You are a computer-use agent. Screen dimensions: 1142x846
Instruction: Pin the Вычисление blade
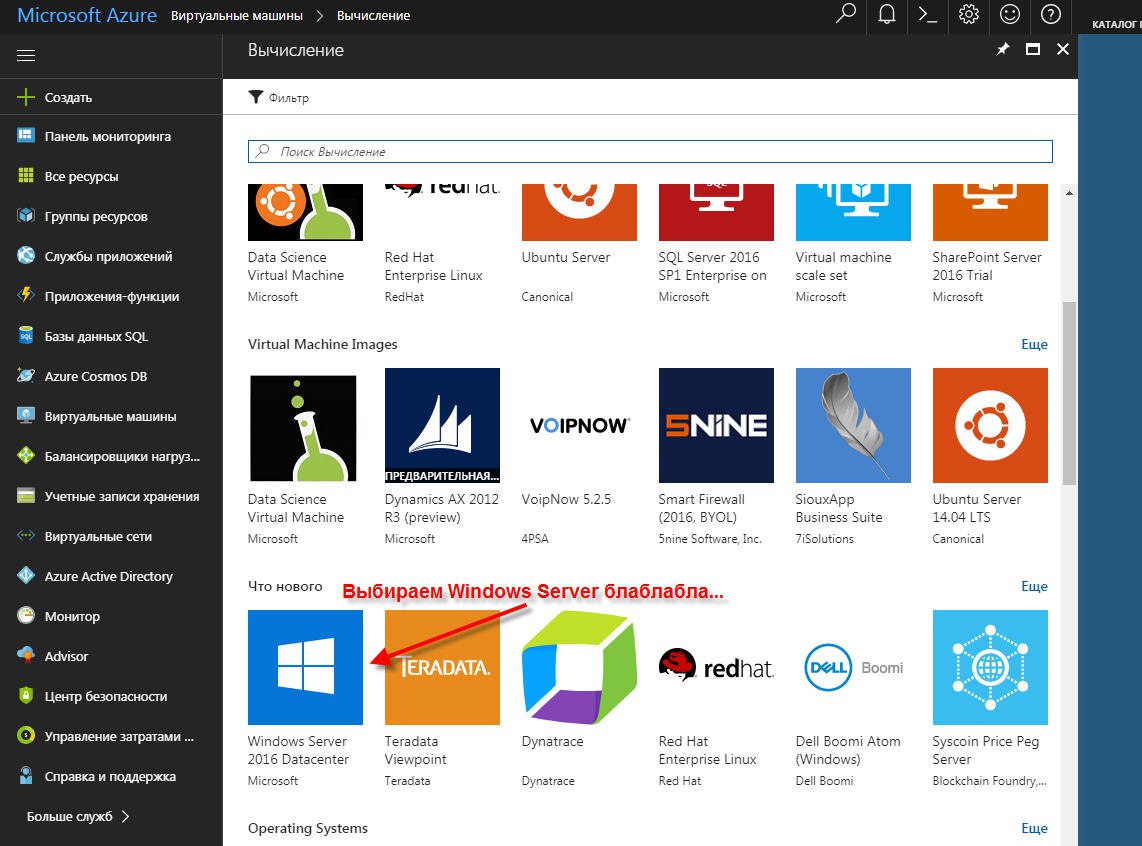point(1003,49)
